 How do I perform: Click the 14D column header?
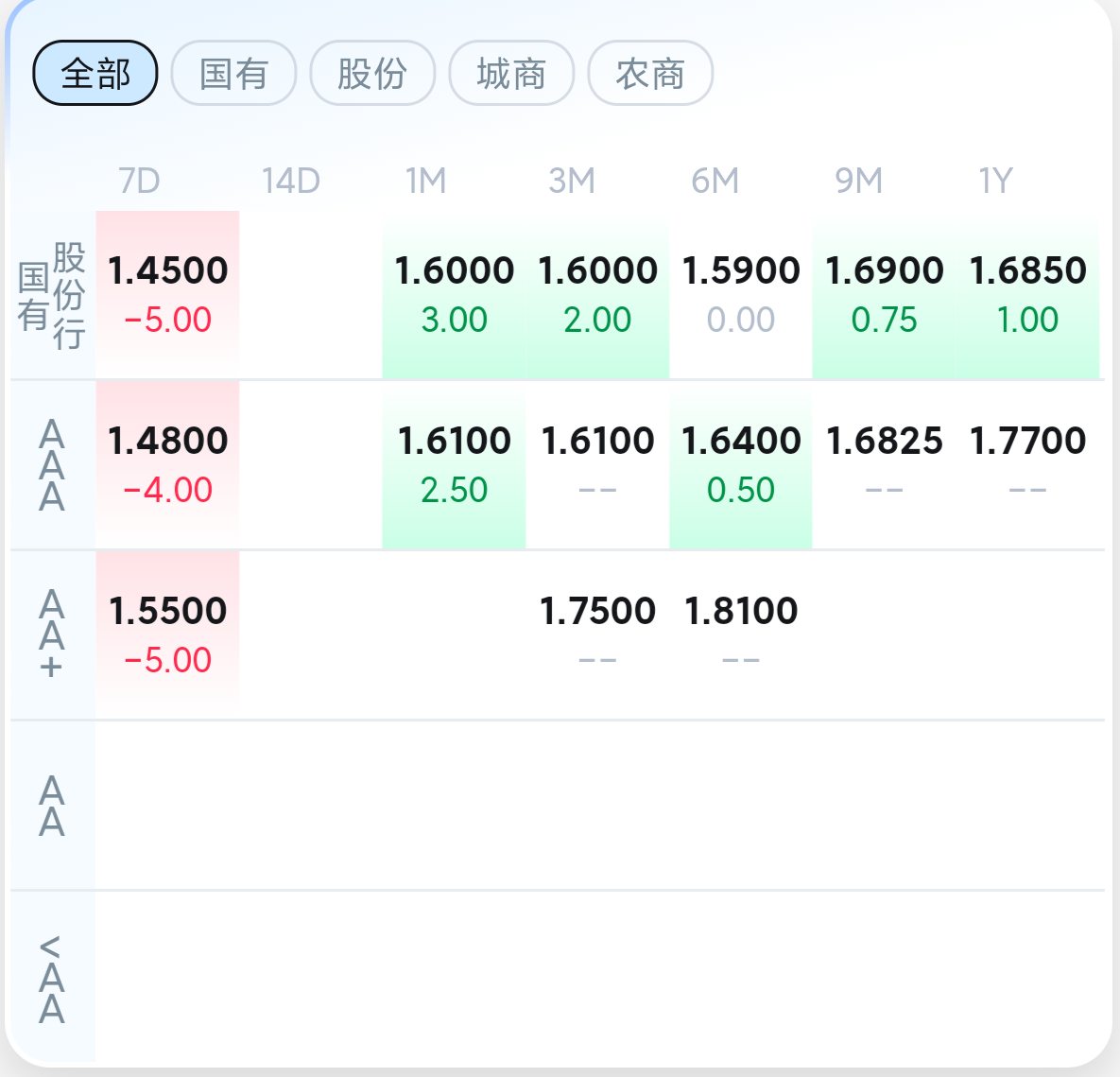point(290,180)
